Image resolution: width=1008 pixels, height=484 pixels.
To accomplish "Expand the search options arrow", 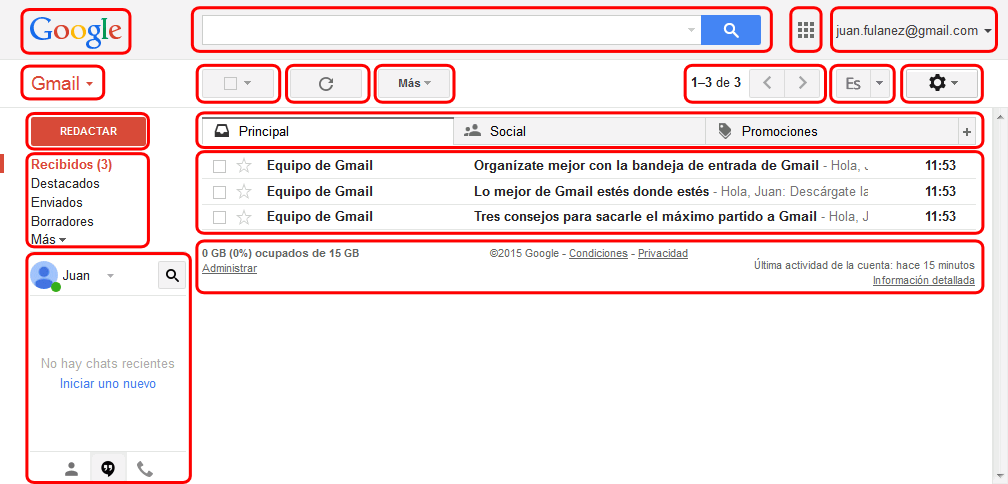I will (x=691, y=30).
